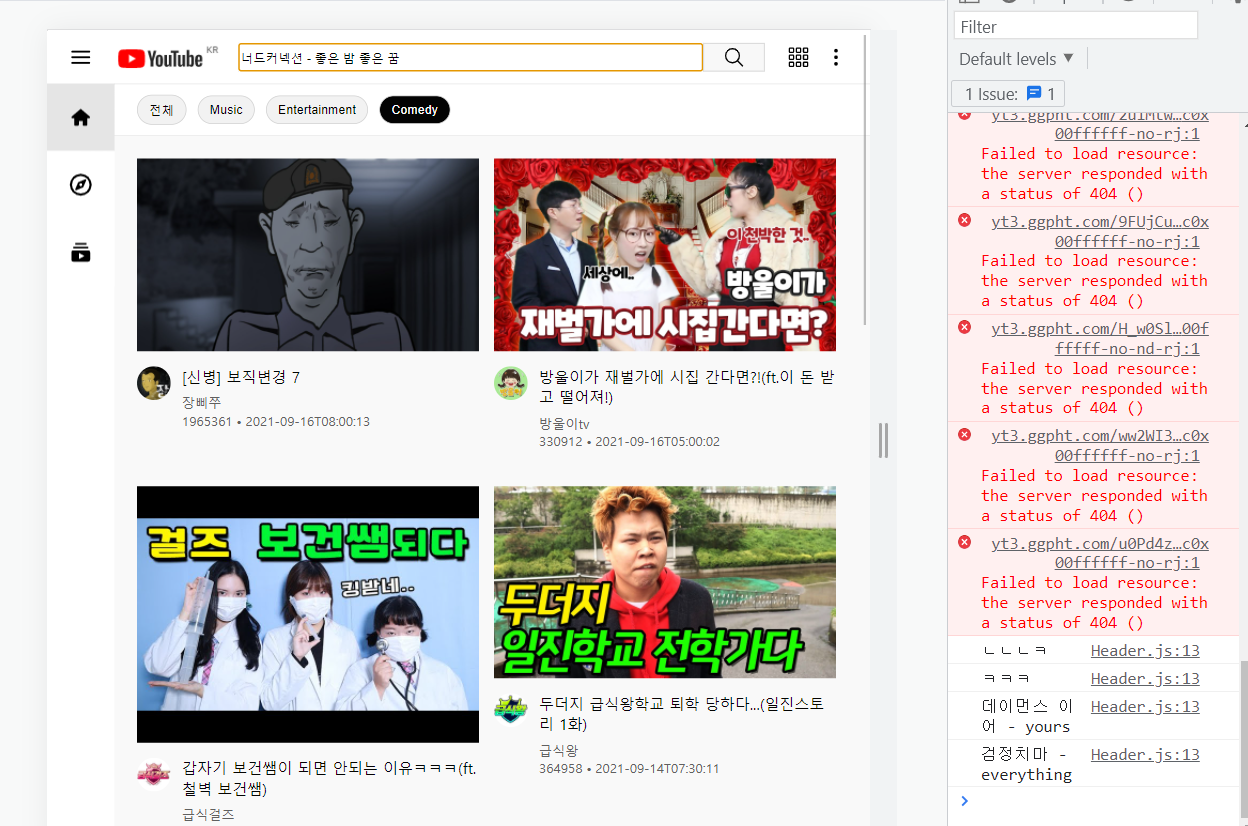The image size is (1248, 826).
Task: Open the yt3.ggpht.com/u0Pd4z resource link
Action: (1100, 553)
